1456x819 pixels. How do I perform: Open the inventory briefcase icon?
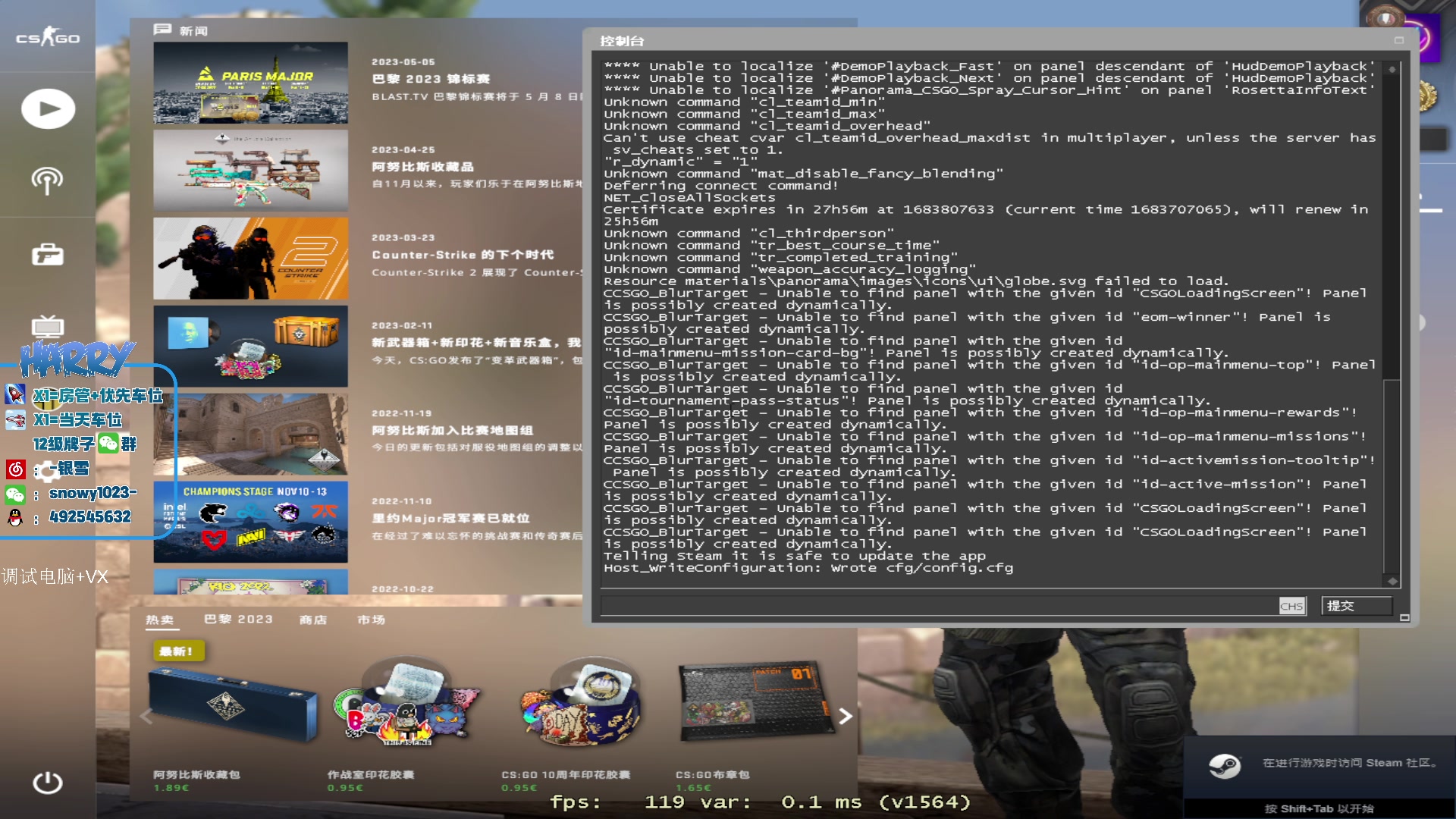pos(47,254)
